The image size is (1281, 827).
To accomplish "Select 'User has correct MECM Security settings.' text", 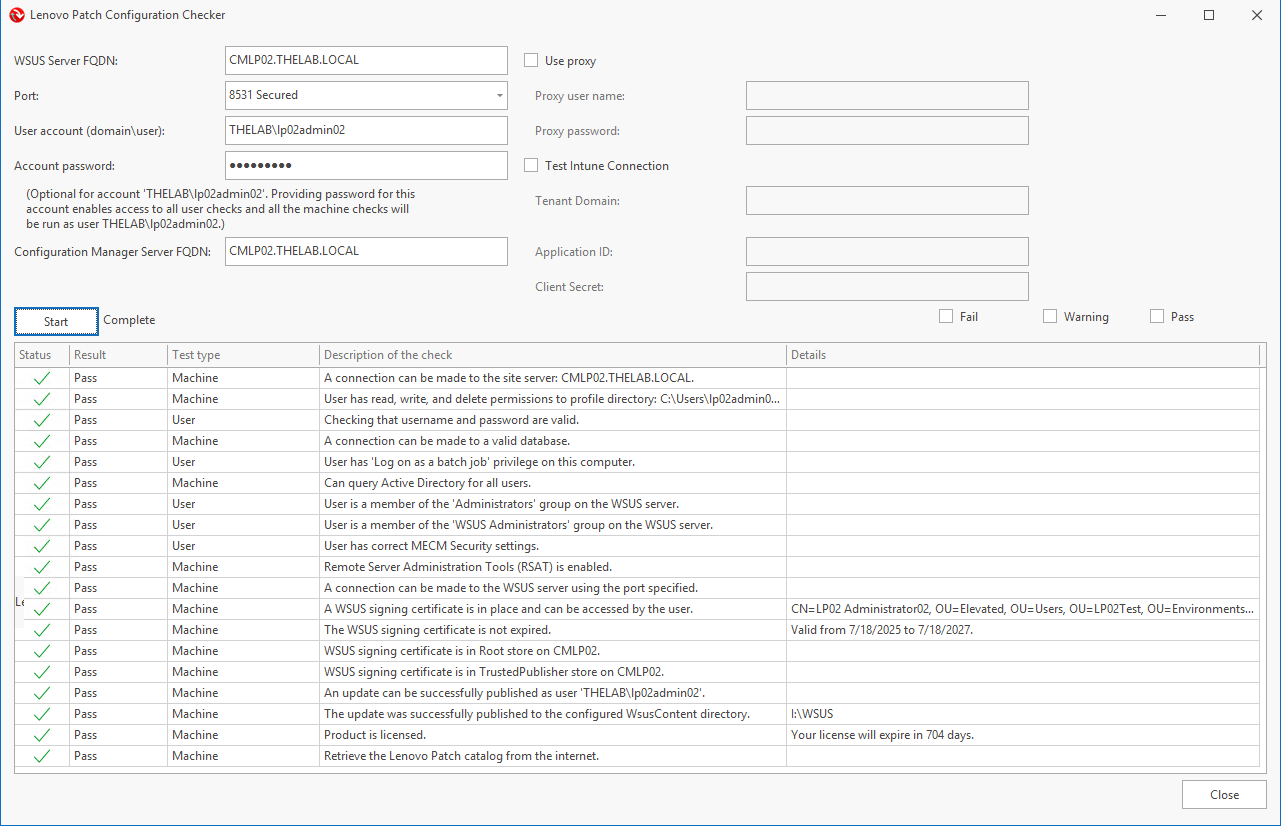I will coord(431,546).
